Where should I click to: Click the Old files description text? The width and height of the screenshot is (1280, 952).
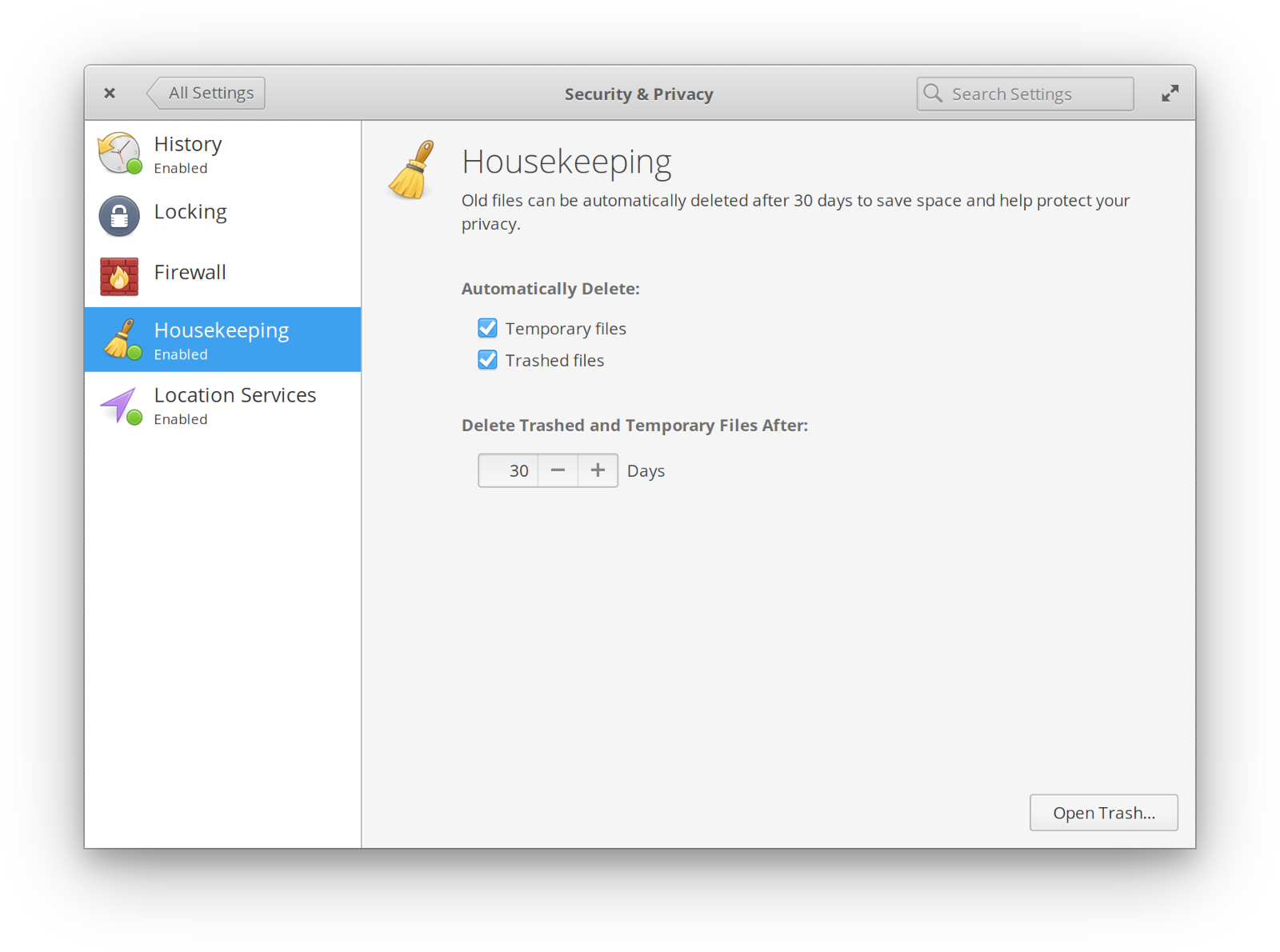coord(796,212)
